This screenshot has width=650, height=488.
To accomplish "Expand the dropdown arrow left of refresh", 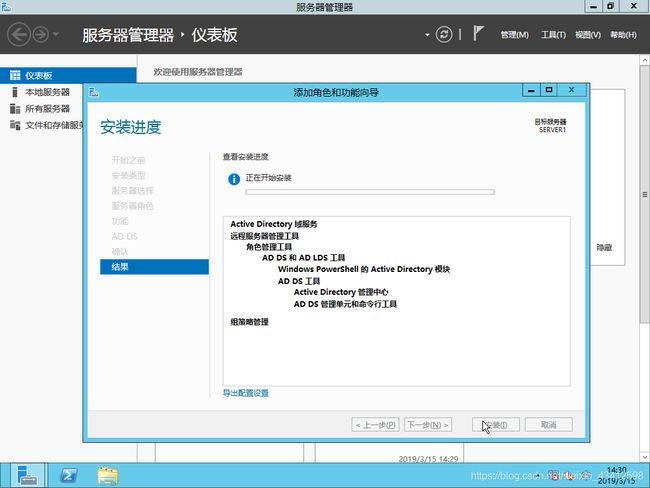I will click(427, 35).
